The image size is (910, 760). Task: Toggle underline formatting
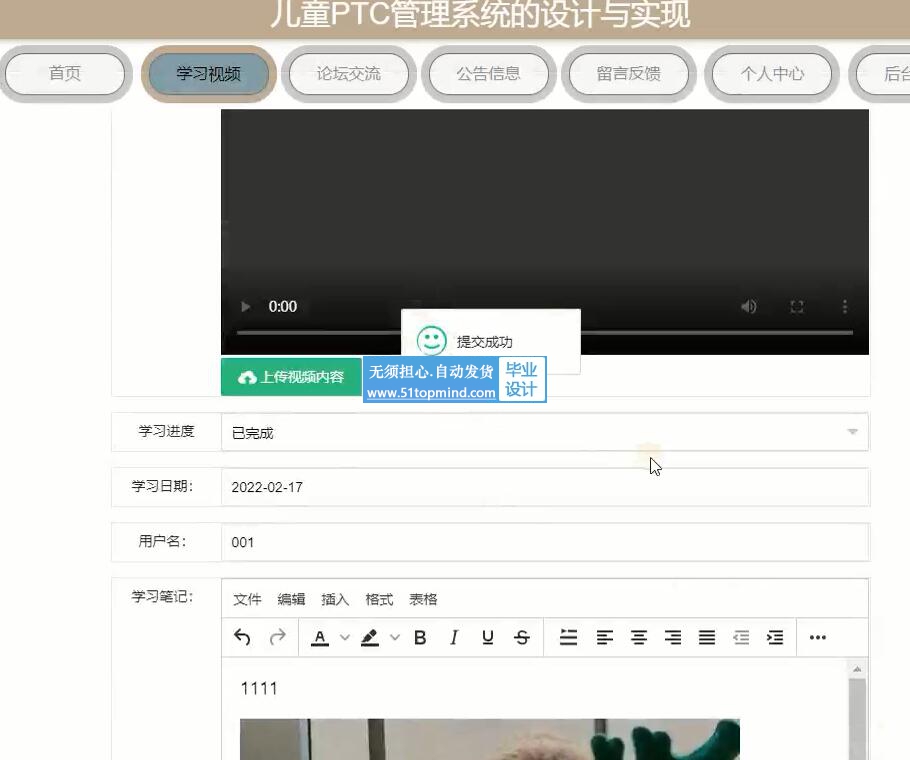(x=488, y=638)
